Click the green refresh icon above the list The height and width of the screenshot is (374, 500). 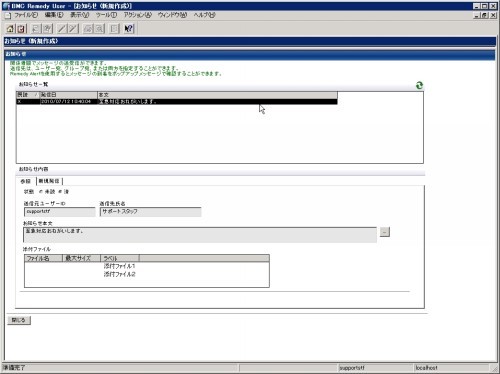point(419,85)
